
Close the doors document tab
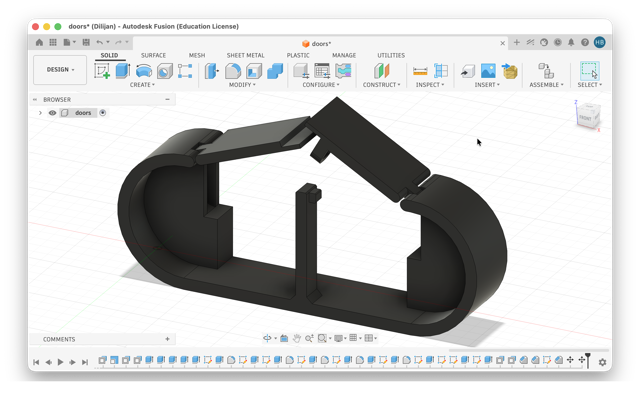point(502,43)
